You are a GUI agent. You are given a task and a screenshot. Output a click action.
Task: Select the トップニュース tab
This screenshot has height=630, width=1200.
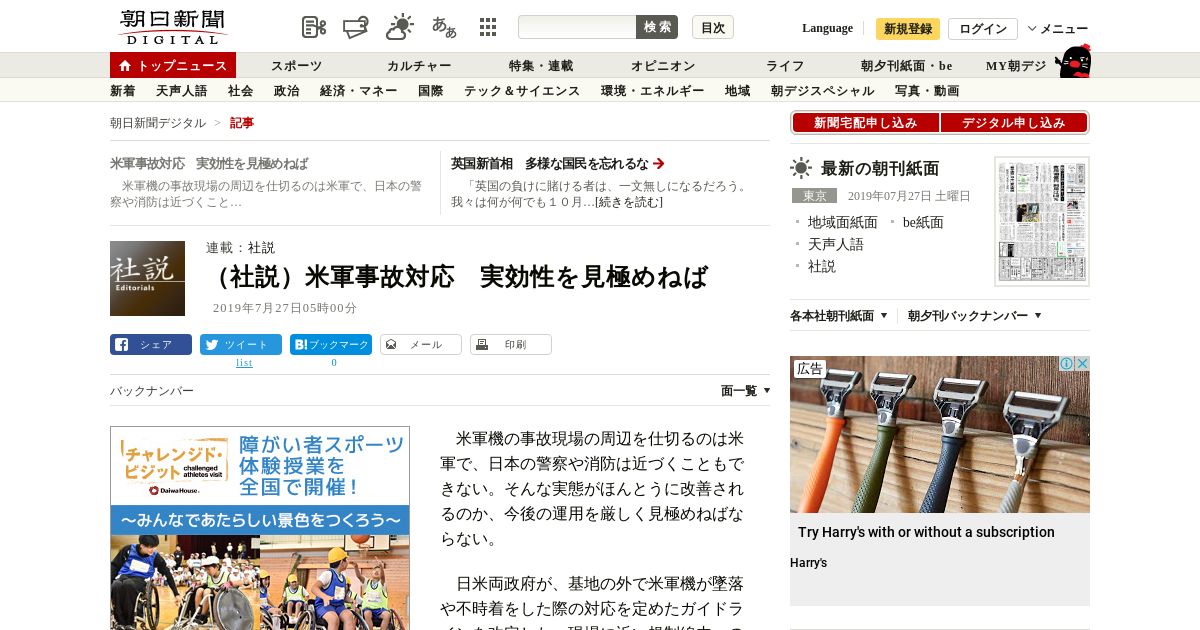pyautogui.click(x=173, y=65)
